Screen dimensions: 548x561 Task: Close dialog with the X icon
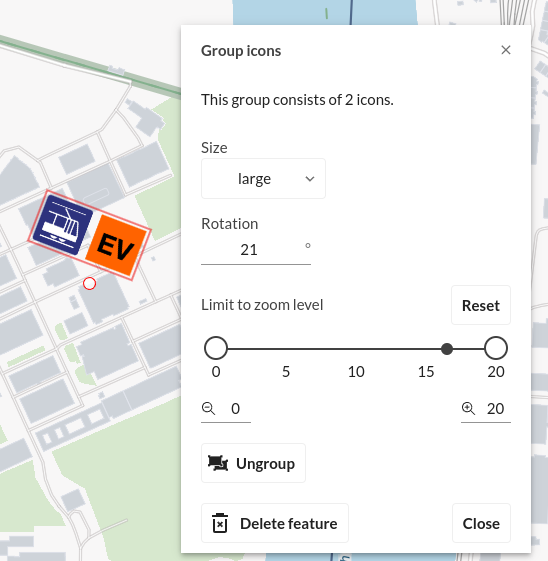(x=506, y=50)
